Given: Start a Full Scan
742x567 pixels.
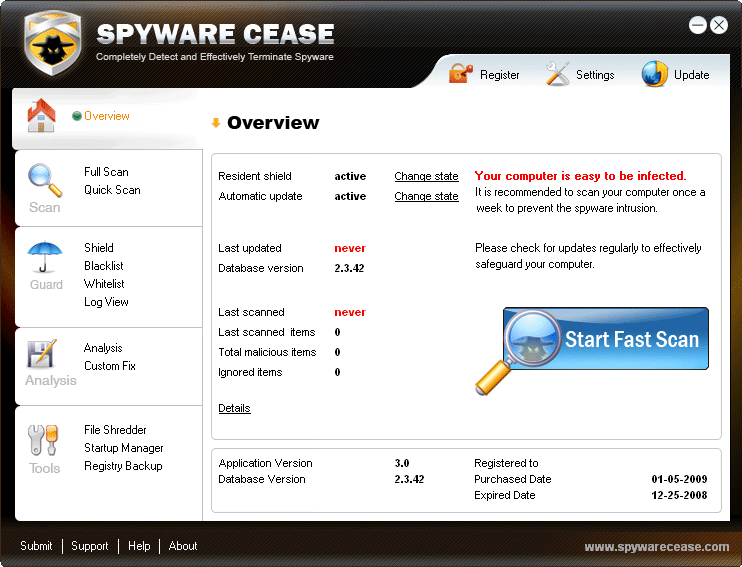Looking at the screenshot, I should (x=106, y=172).
